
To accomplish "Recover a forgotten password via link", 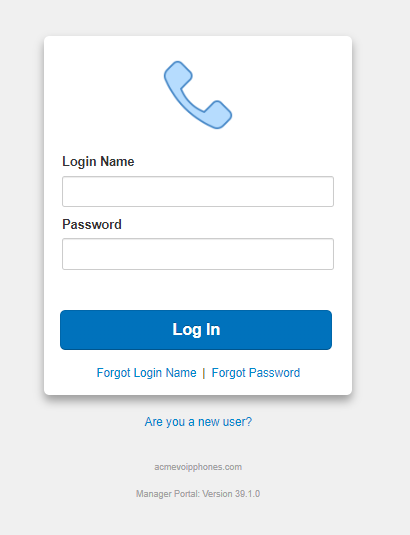I will [x=256, y=373].
